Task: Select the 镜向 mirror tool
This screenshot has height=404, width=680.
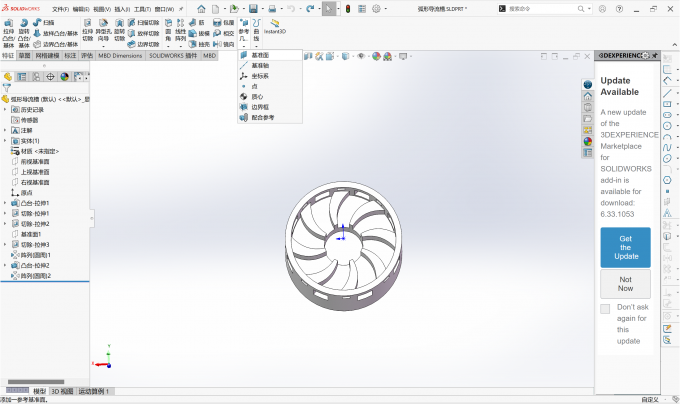Action: pyautogui.click(x=224, y=44)
